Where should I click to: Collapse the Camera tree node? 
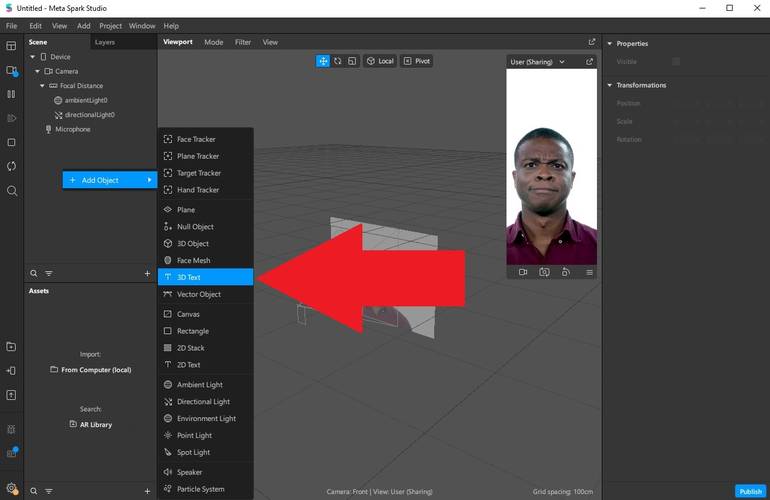tap(37, 71)
